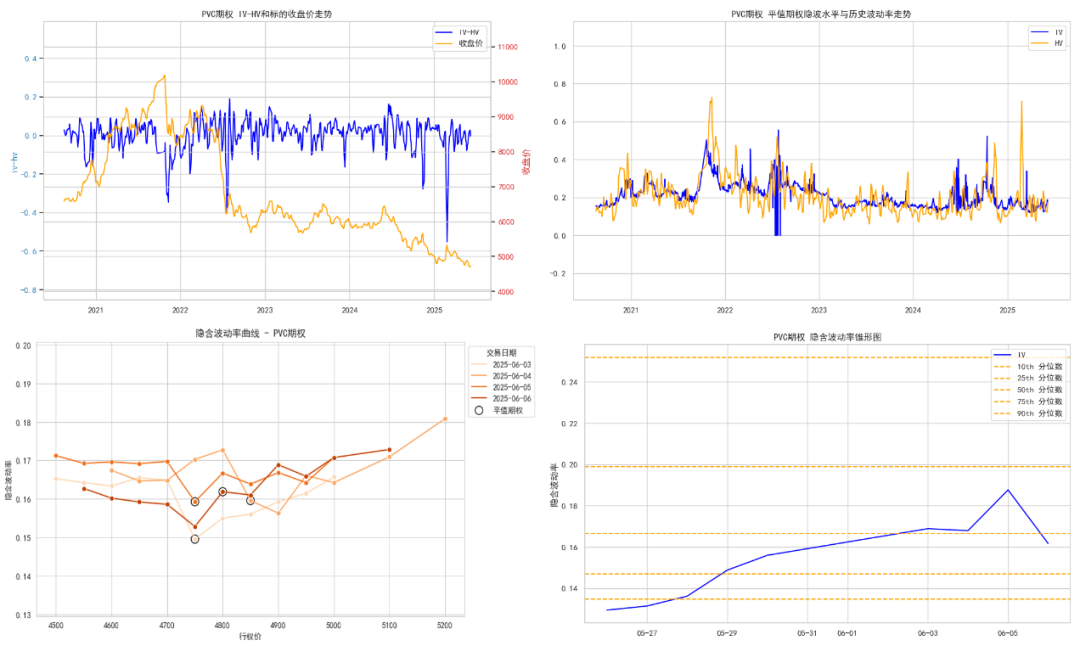Select the 75th 分位数 legend entry
1080x646 pixels.
[1028, 402]
